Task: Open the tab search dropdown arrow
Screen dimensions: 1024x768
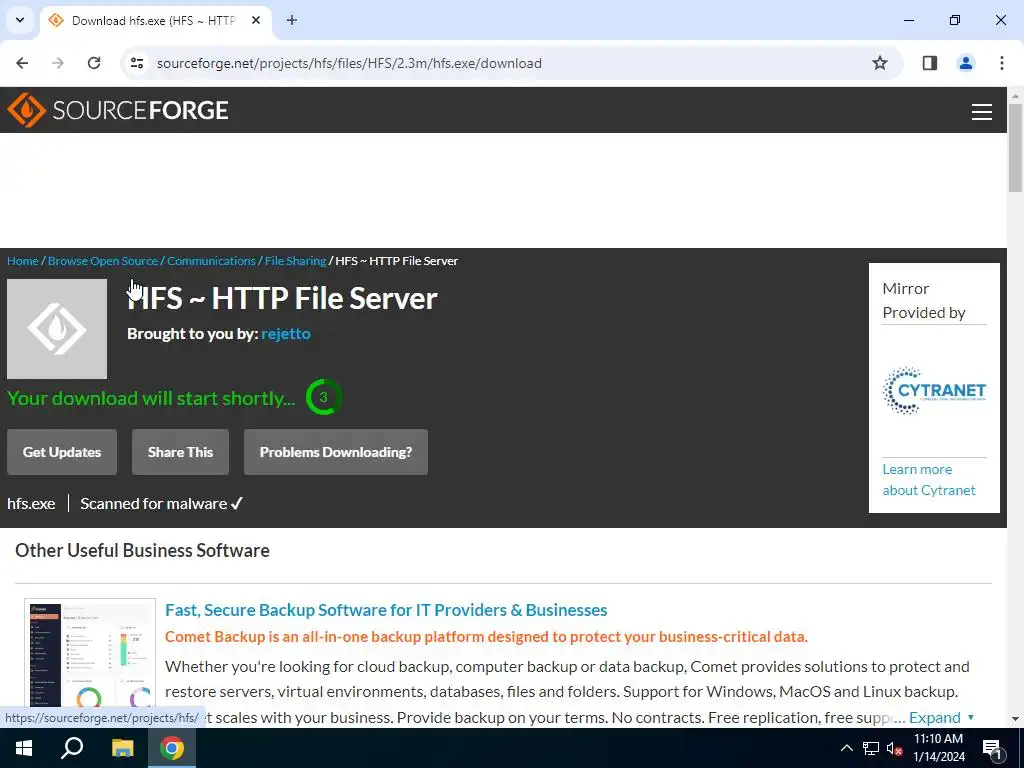Action: coord(20,20)
